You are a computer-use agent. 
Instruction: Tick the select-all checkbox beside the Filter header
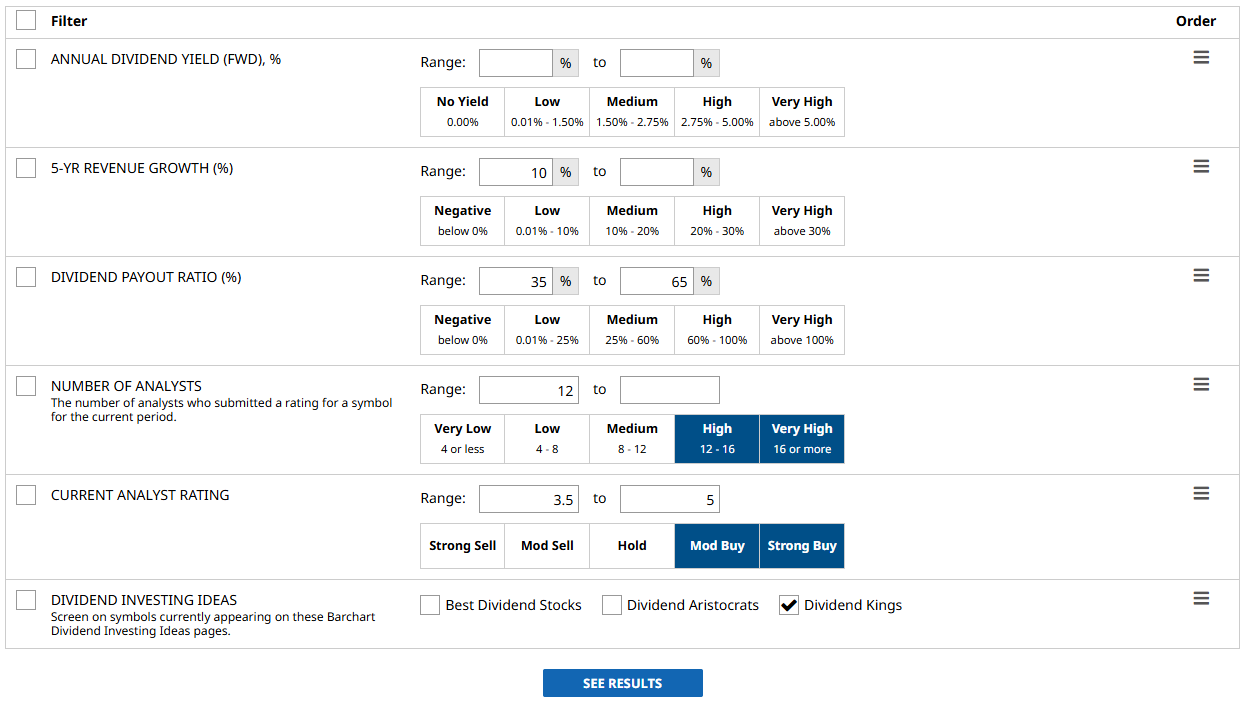coord(26,20)
